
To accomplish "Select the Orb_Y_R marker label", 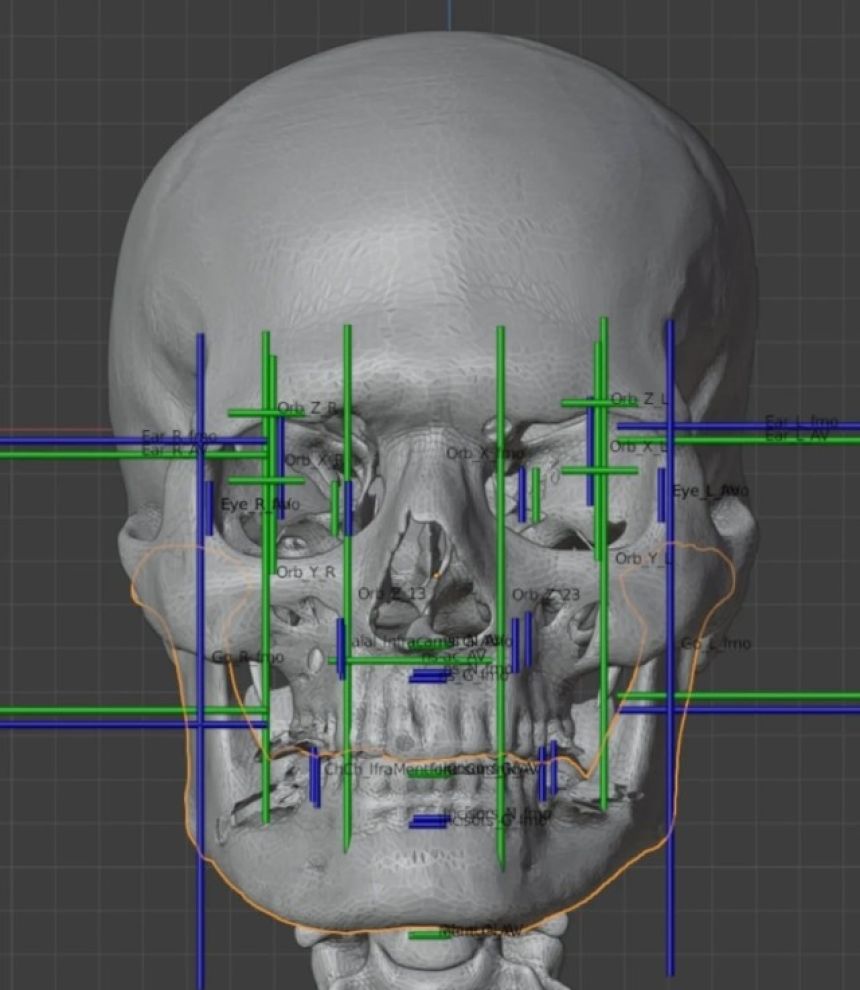I will coord(306,572).
